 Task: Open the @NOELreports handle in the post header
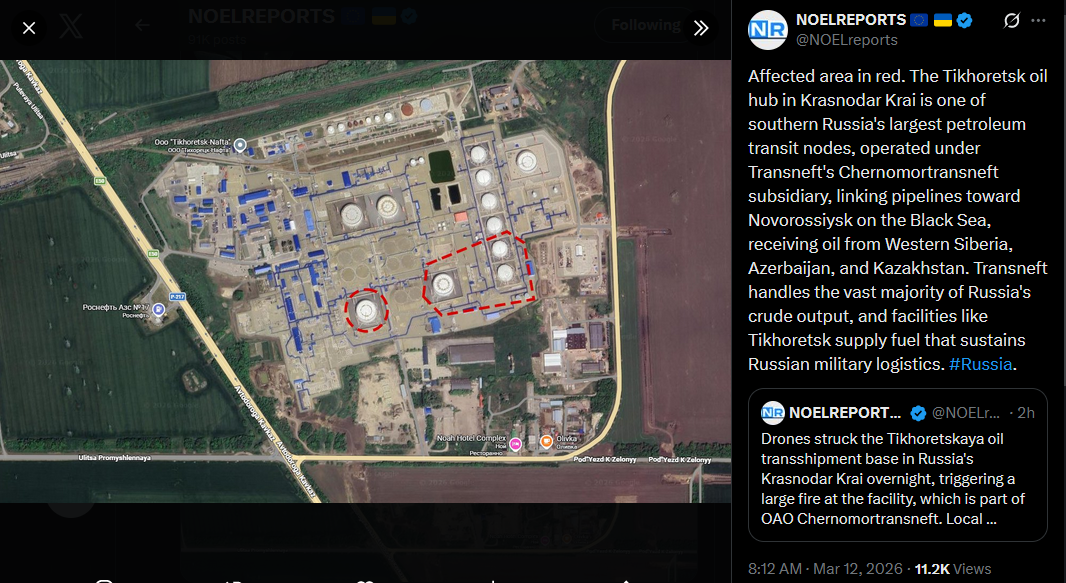pyautogui.click(x=846, y=40)
